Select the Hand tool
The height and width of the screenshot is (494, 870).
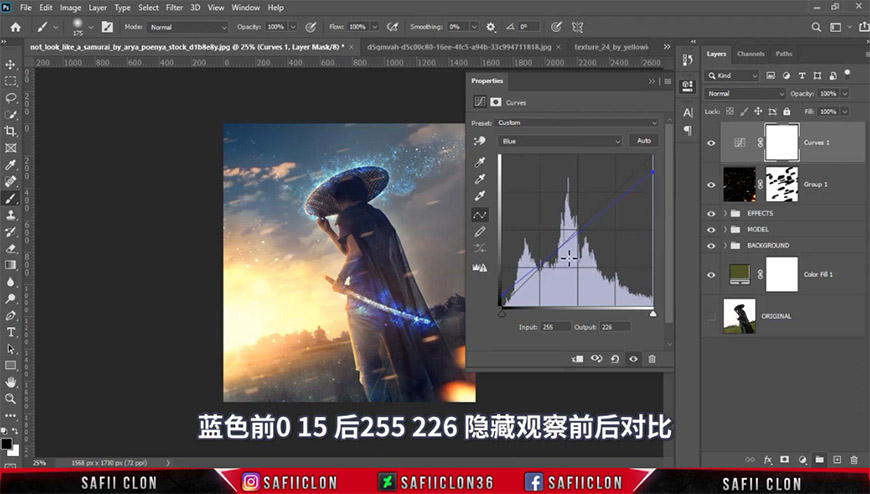10,382
